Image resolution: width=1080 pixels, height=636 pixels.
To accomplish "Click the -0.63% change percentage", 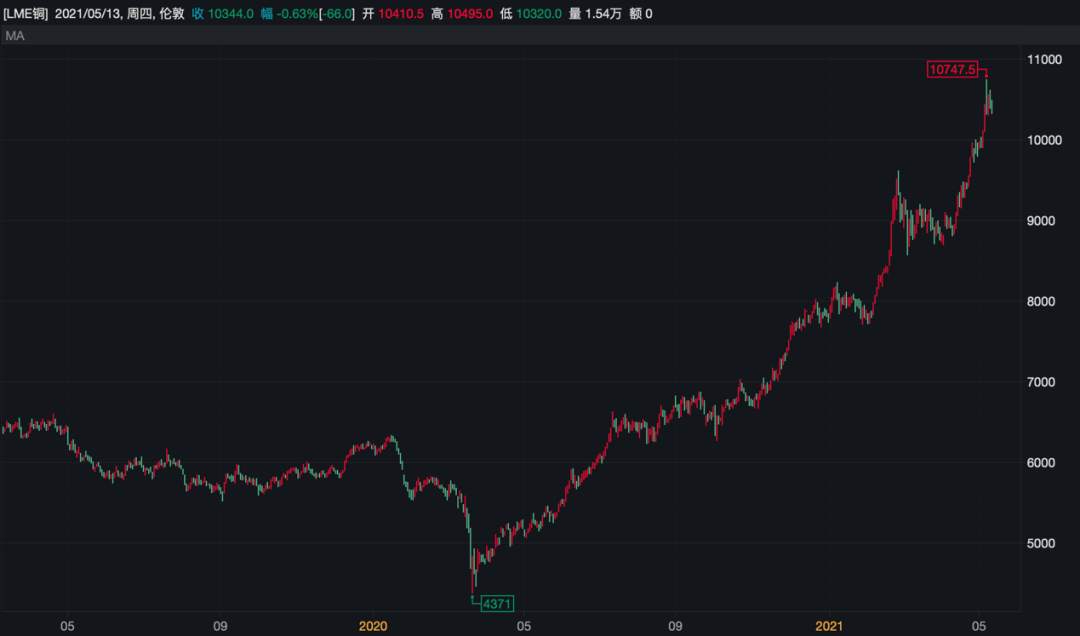I will pos(297,14).
